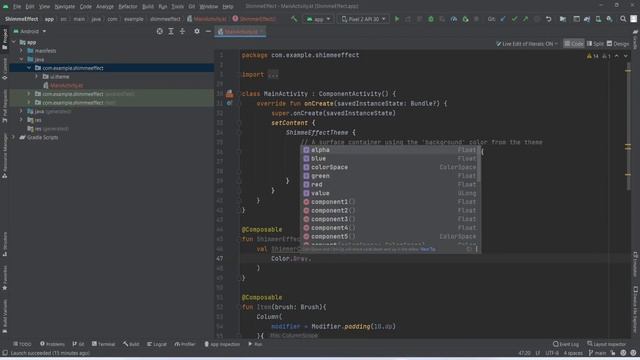Open the app run configuration dropdown

(318, 19)
